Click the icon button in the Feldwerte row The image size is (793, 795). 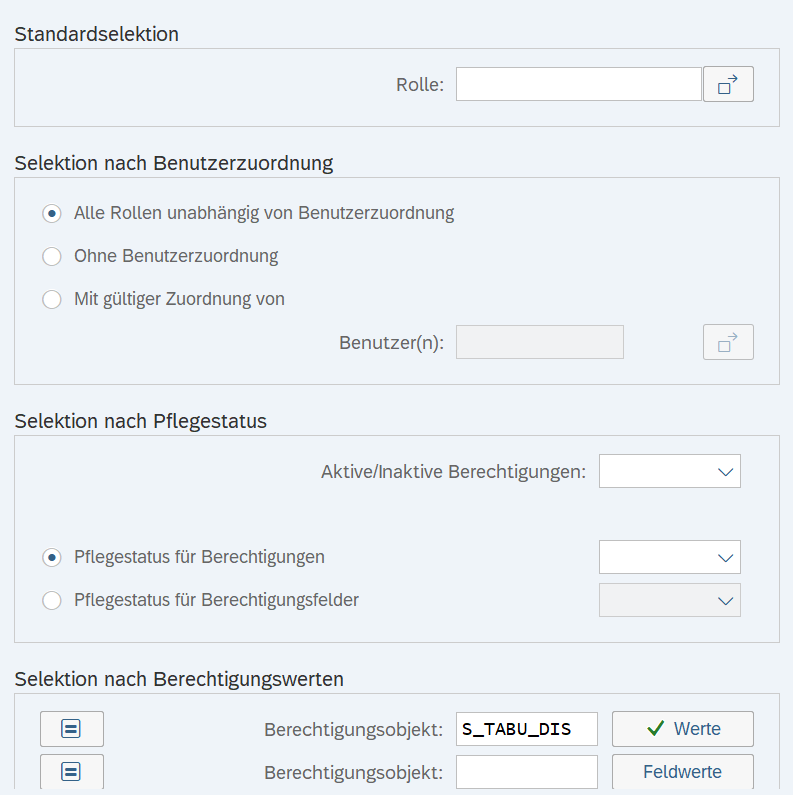[x=71, y=772]
